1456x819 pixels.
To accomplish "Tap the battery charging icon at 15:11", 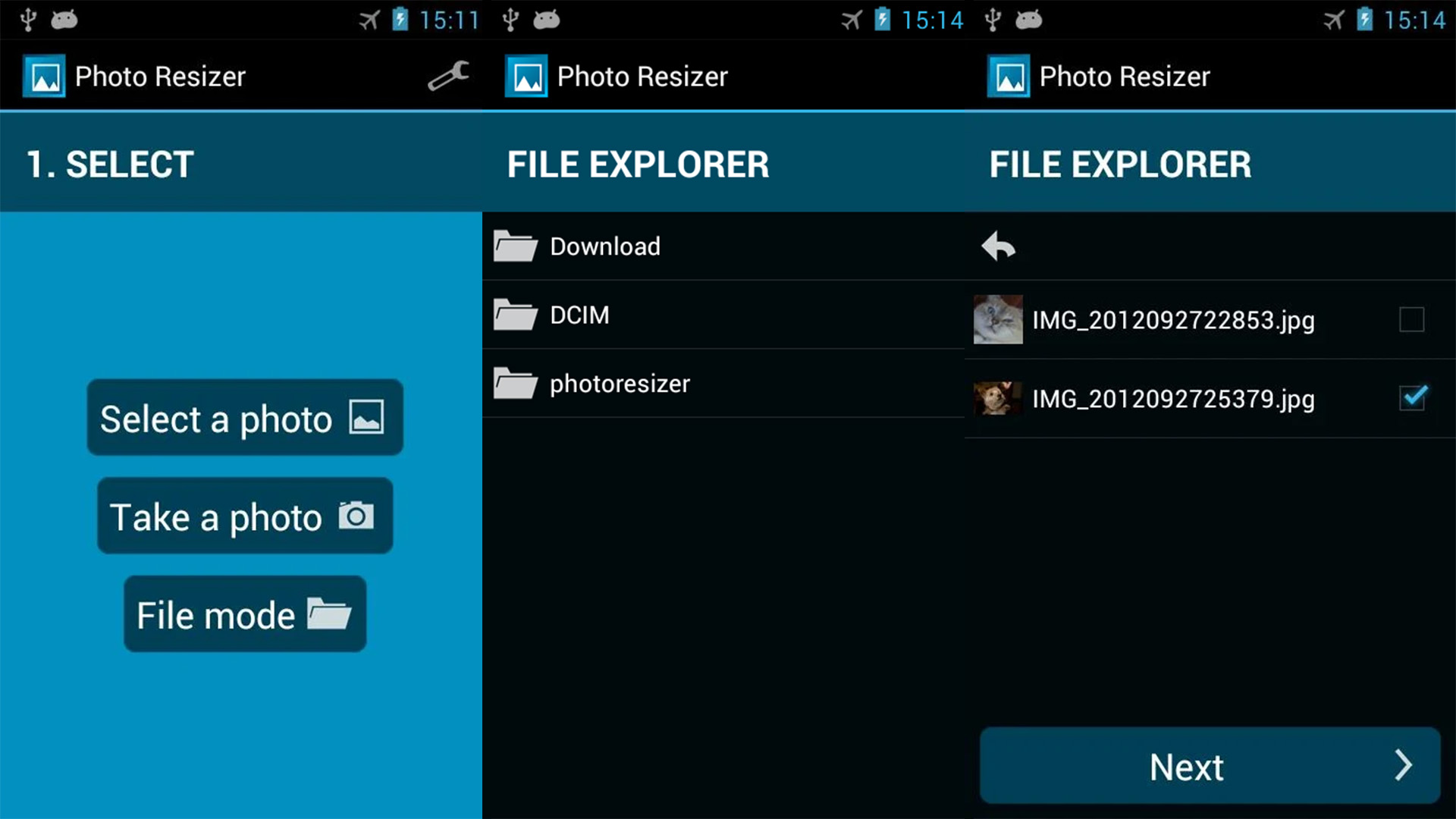I will [400, 19].
